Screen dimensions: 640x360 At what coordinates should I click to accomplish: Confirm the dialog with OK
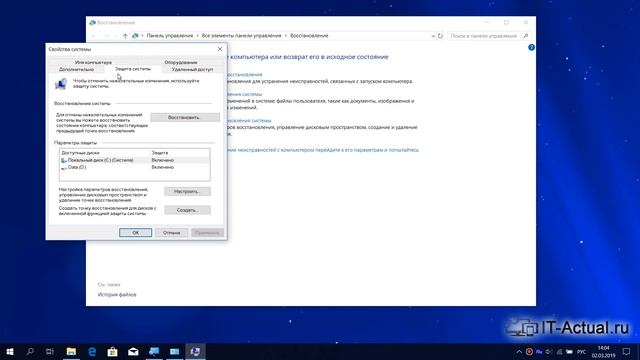(x=135, y=233)
